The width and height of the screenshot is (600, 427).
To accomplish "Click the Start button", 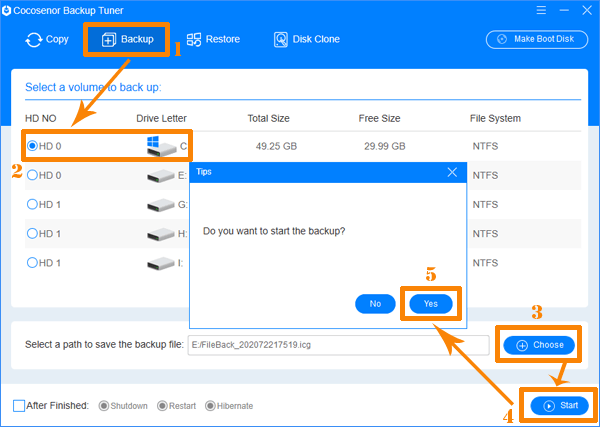I will coord(559,406).
